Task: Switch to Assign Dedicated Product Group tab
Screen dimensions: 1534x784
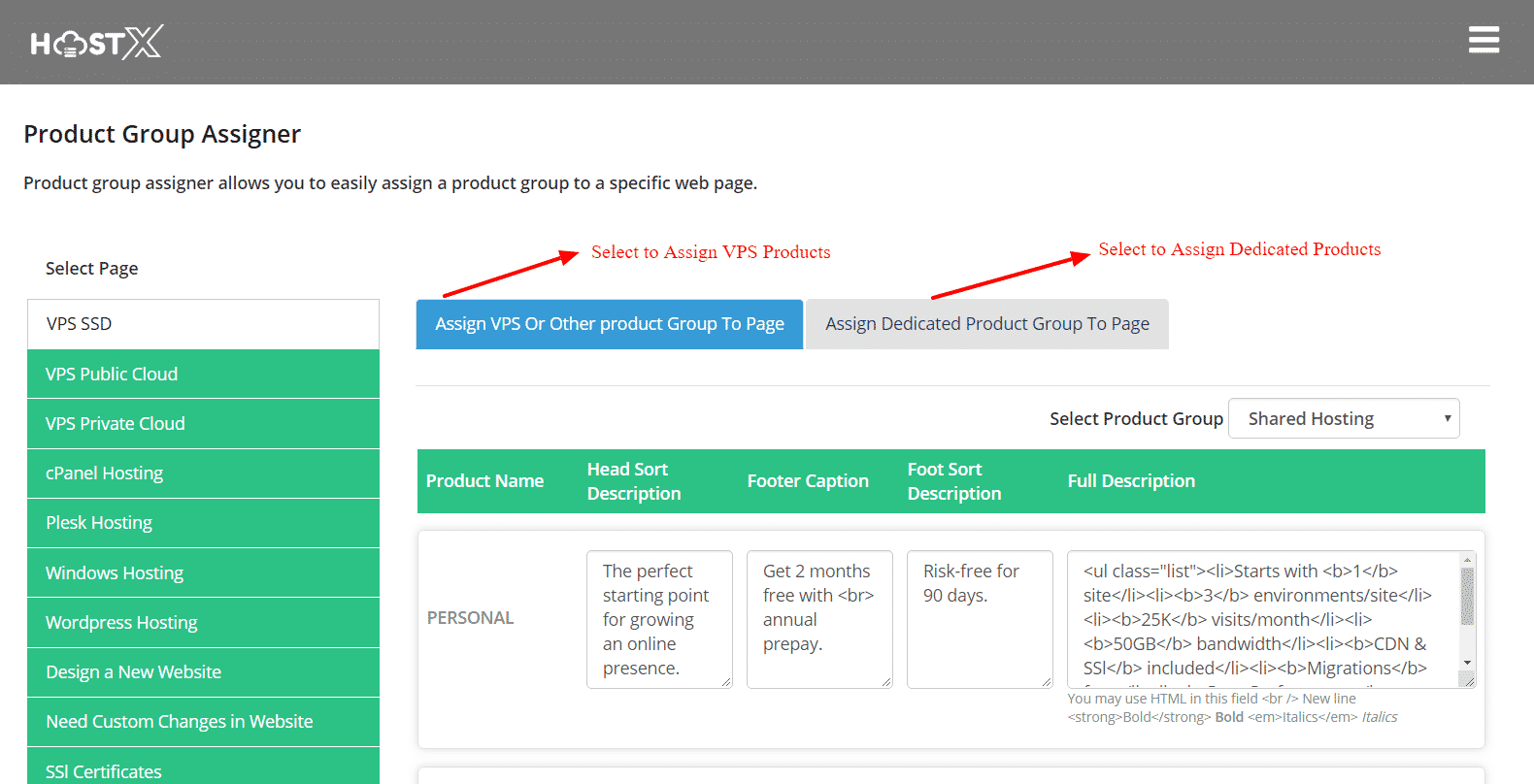Action: [x=986, y=324]
